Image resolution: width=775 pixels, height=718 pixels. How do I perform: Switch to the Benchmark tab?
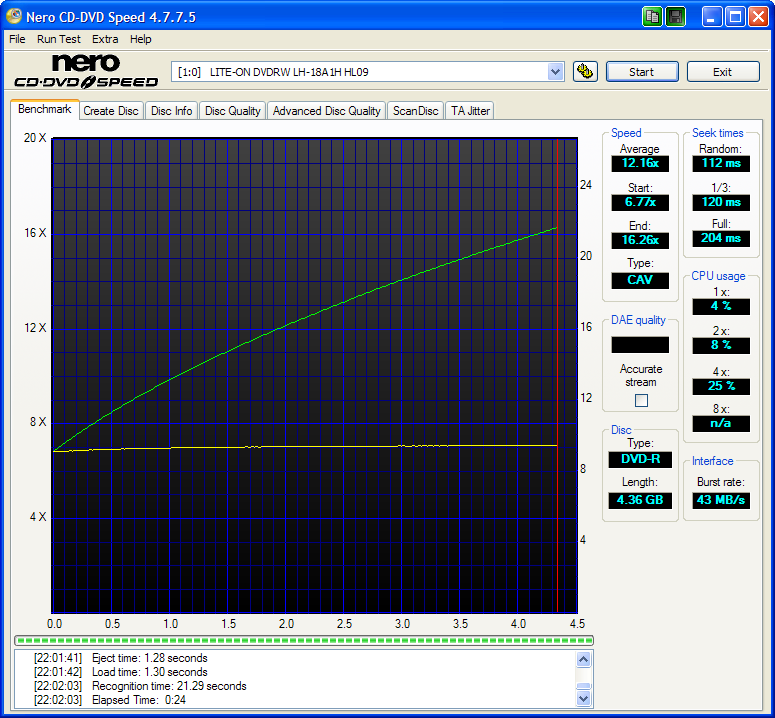44,109
